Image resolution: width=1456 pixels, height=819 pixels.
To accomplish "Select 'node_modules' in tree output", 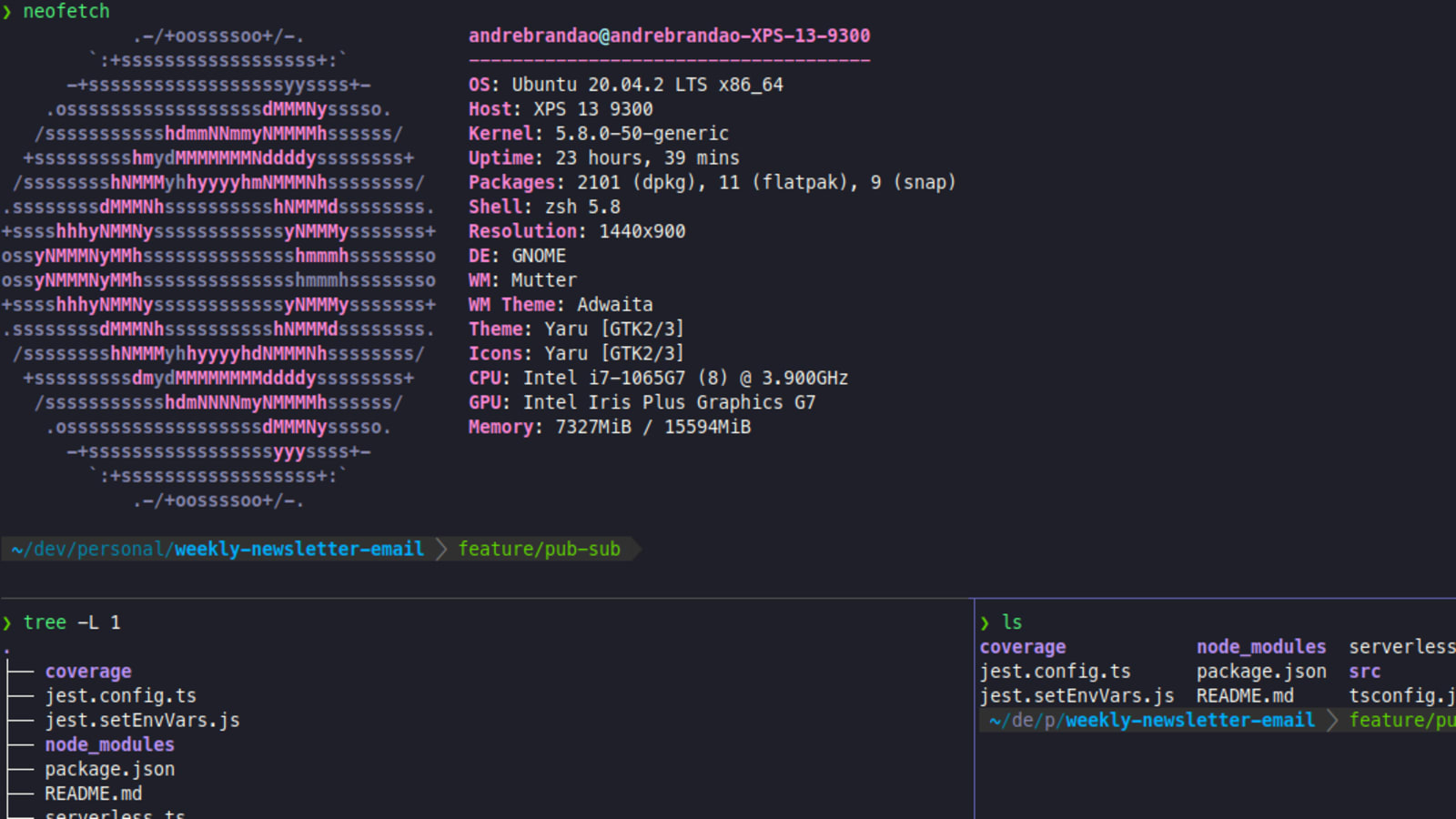I will [x=110, y=745].
